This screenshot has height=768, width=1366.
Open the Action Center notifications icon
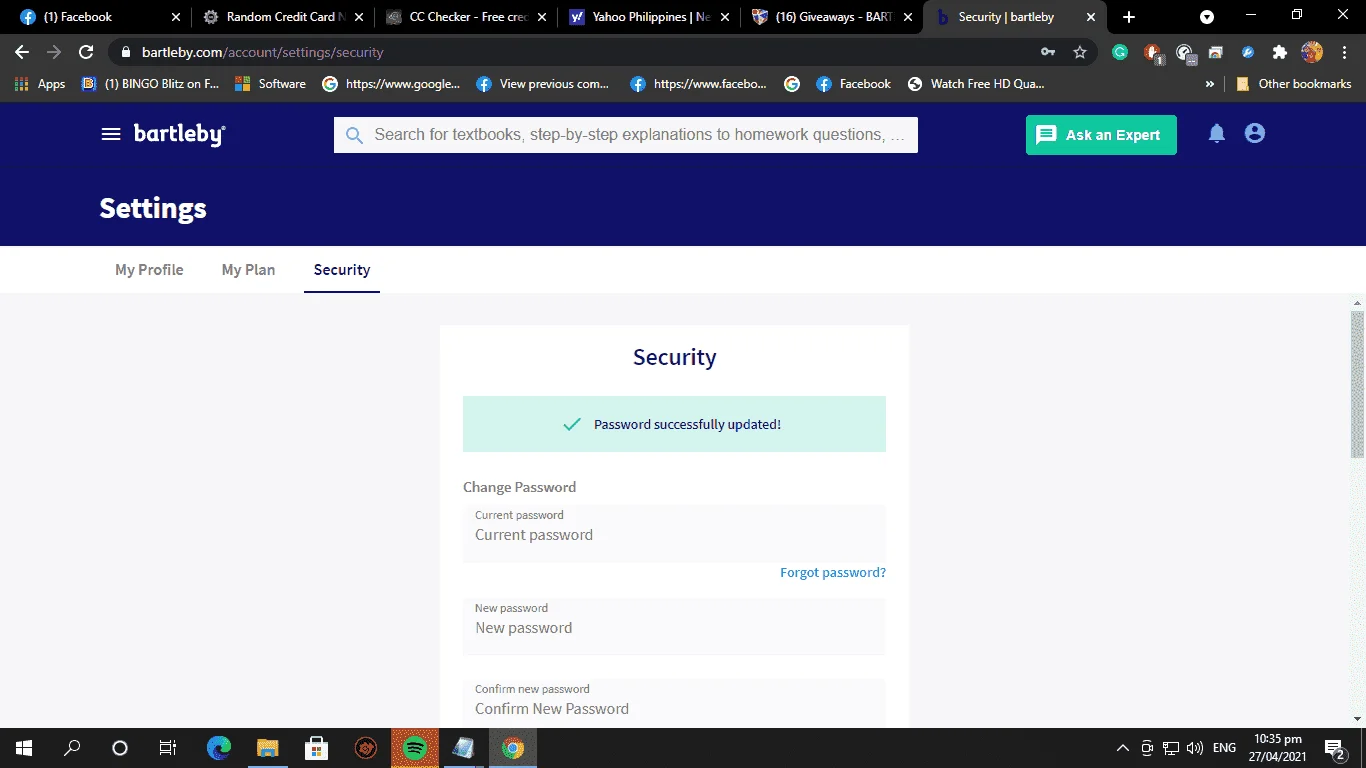coord(1334,748)
